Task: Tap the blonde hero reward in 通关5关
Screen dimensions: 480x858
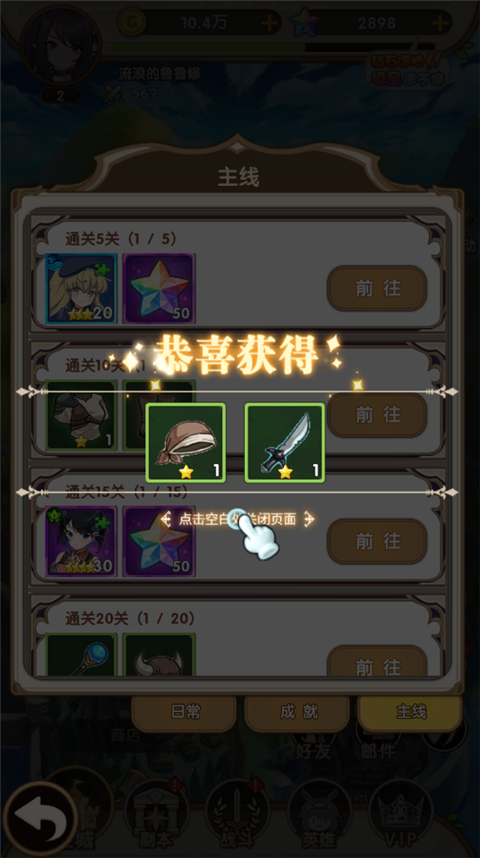Action: [81, 288]
